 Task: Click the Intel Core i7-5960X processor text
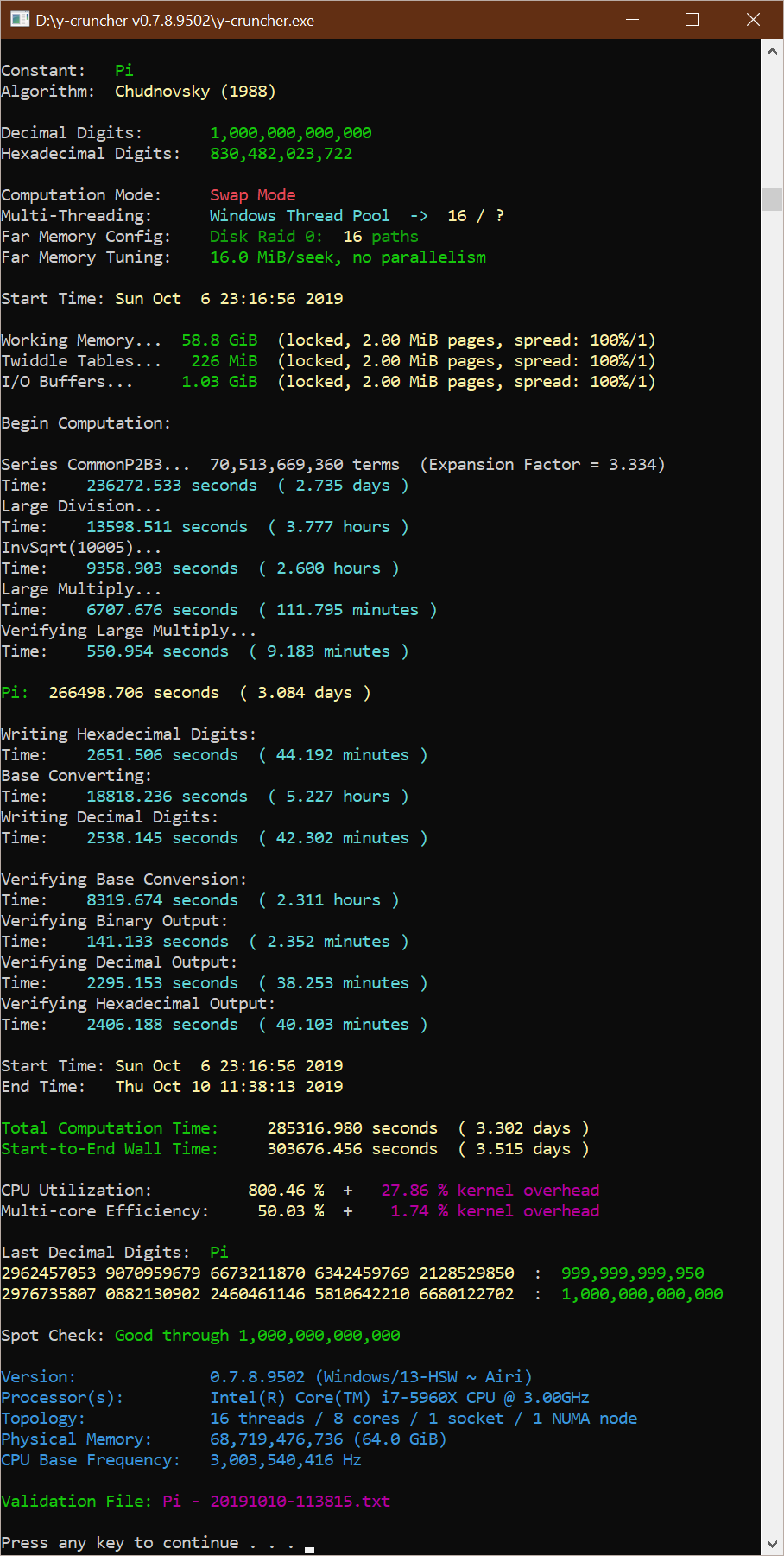tap(399, 1398)
